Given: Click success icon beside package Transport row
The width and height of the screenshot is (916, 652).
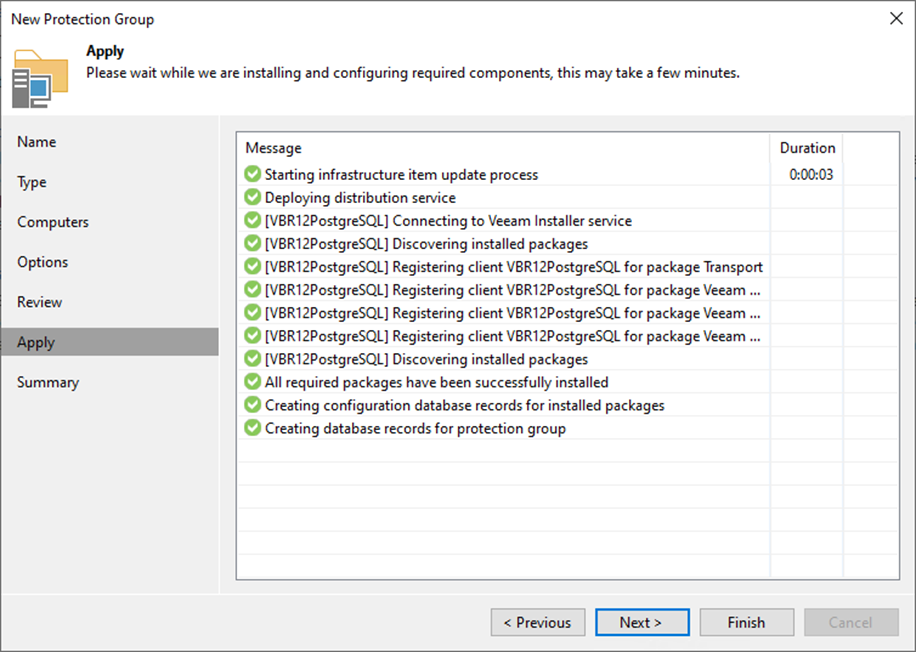Looking at the screenshot, I should (253, 267).
